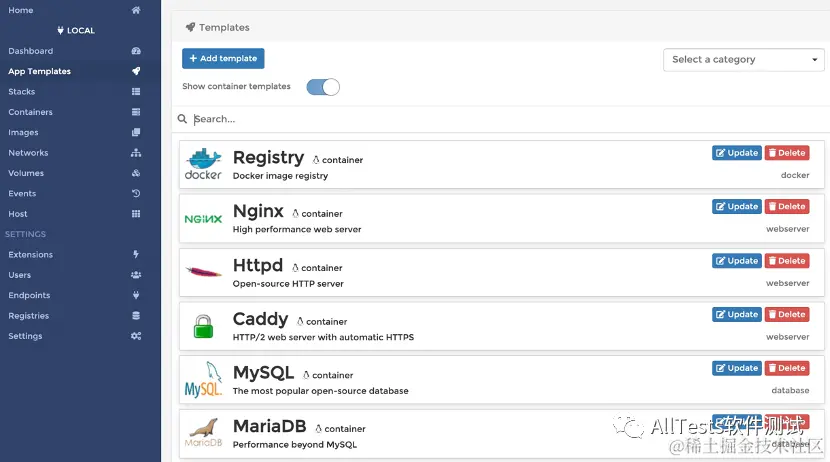Click the Host grid icon
Screen dimensions: 830x462
click(x=136, y=214)
